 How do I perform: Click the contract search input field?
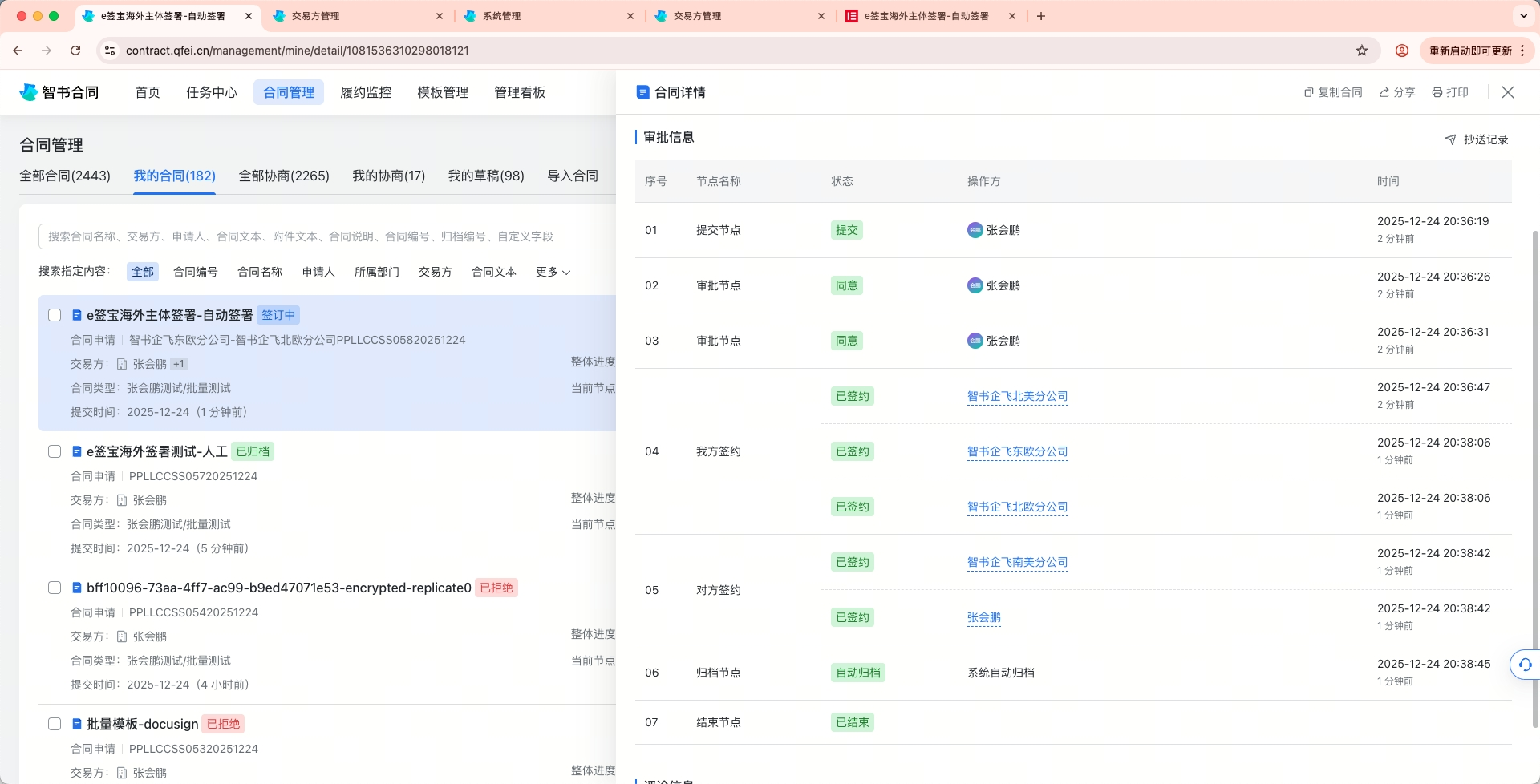[x=321, y=236]
